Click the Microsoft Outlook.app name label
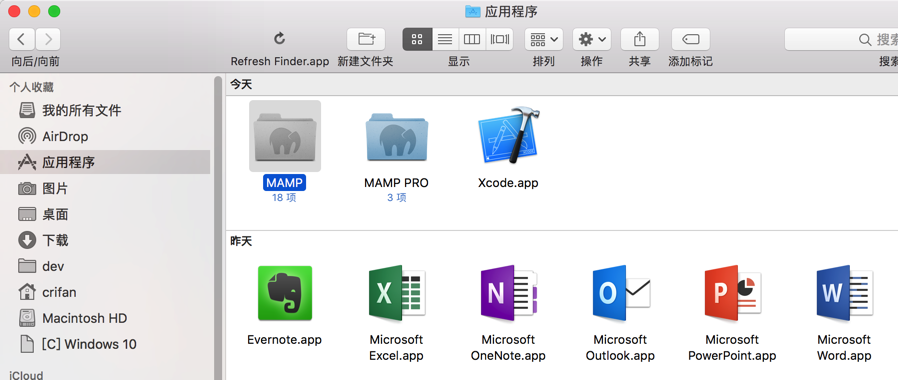This screenshot has width=898, height=380. (x=620, y=347)
